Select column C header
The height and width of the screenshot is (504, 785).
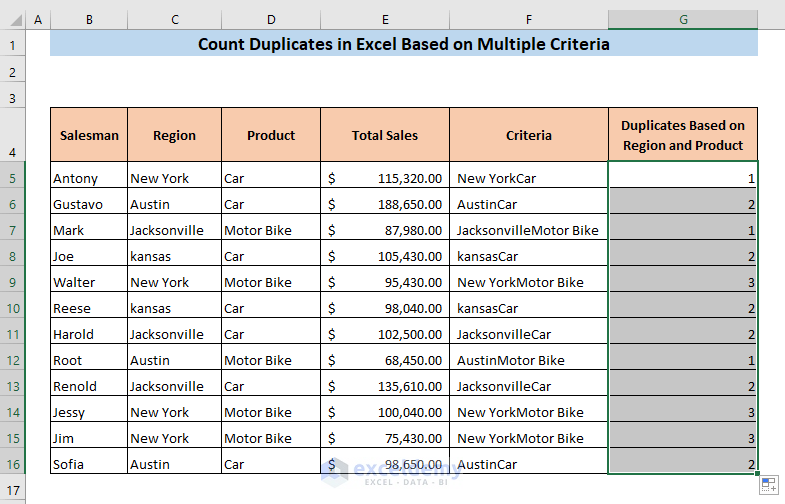pyautogui.click(x=175, y=20)
